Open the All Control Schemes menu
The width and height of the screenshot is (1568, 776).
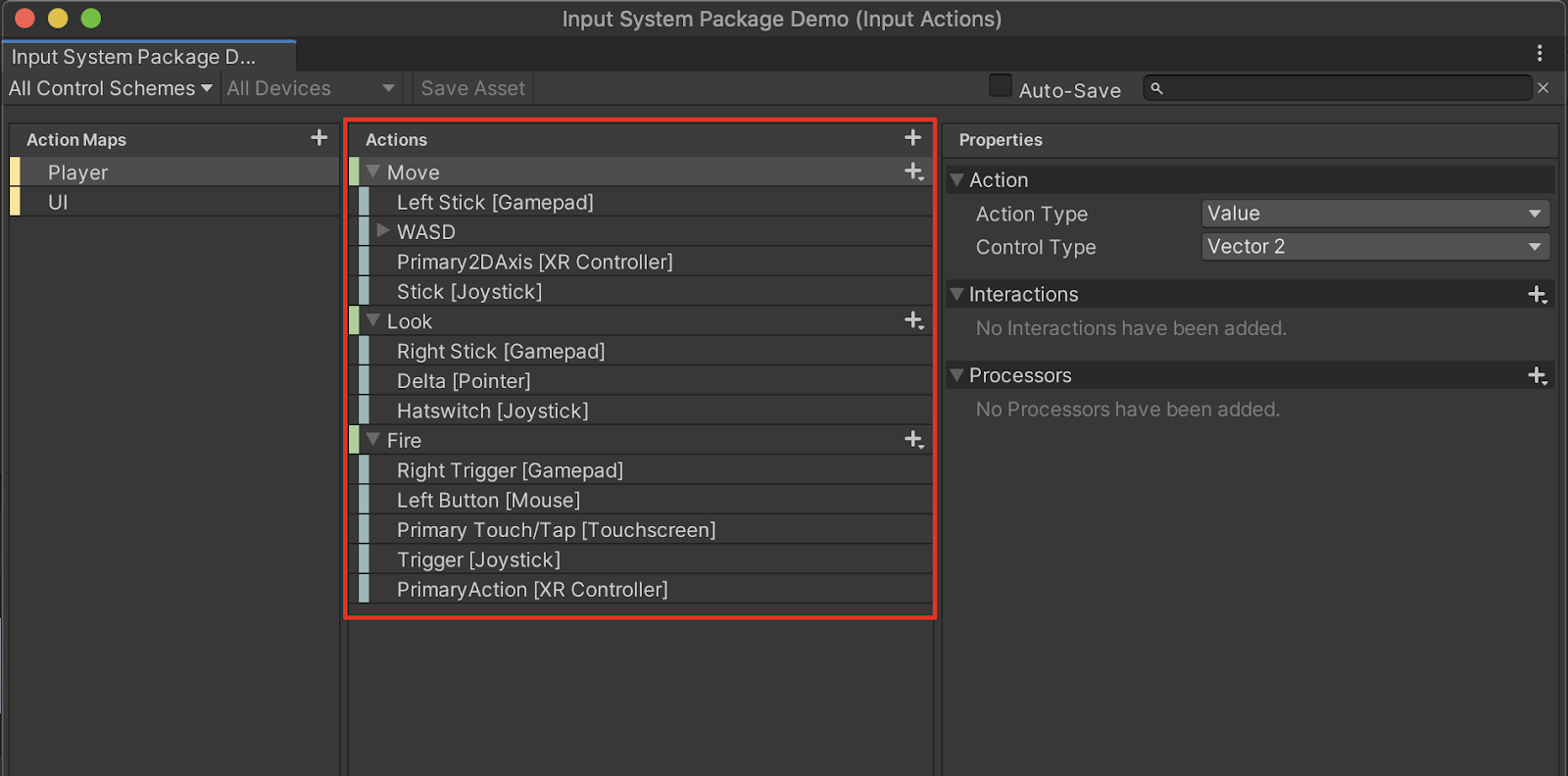click(110, 88)
